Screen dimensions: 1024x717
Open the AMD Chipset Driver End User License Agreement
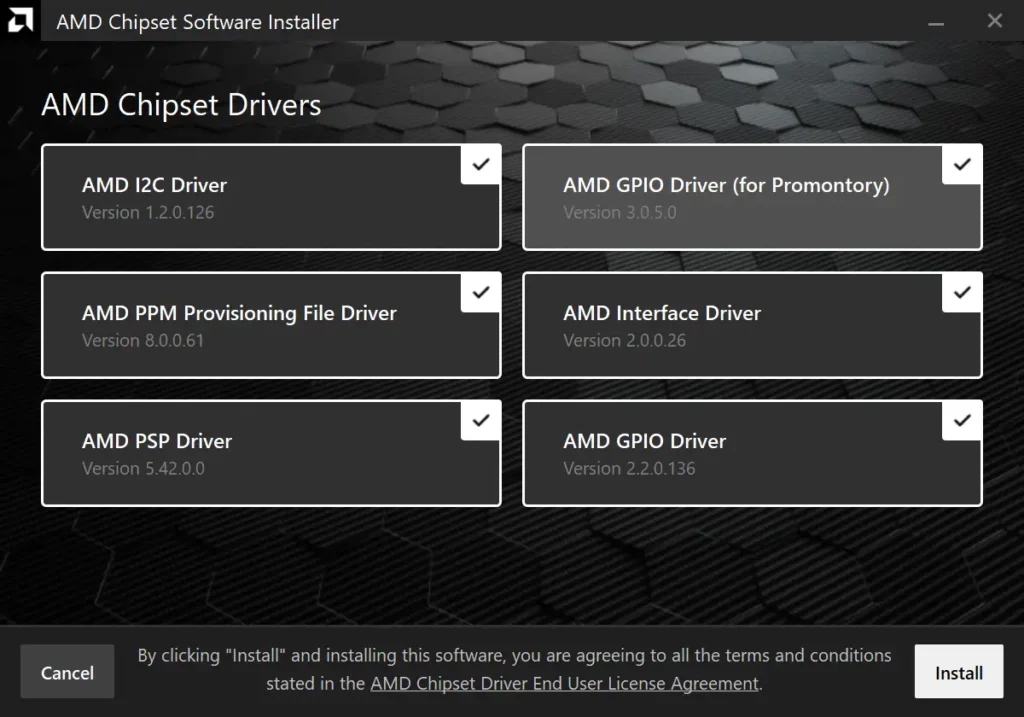point(564,684)
